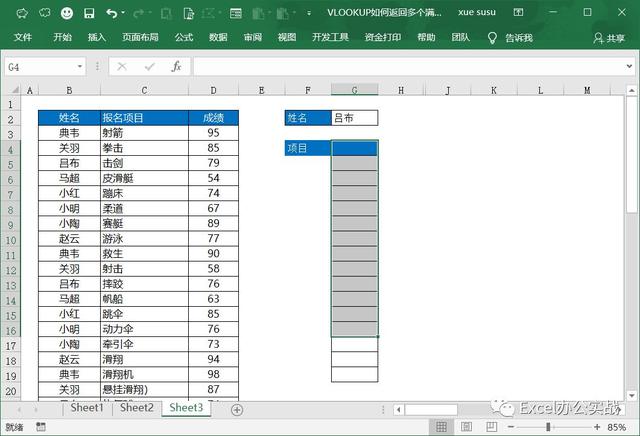Open the 团队 tab
Screen dimensions: 640x436
[460, 38]
